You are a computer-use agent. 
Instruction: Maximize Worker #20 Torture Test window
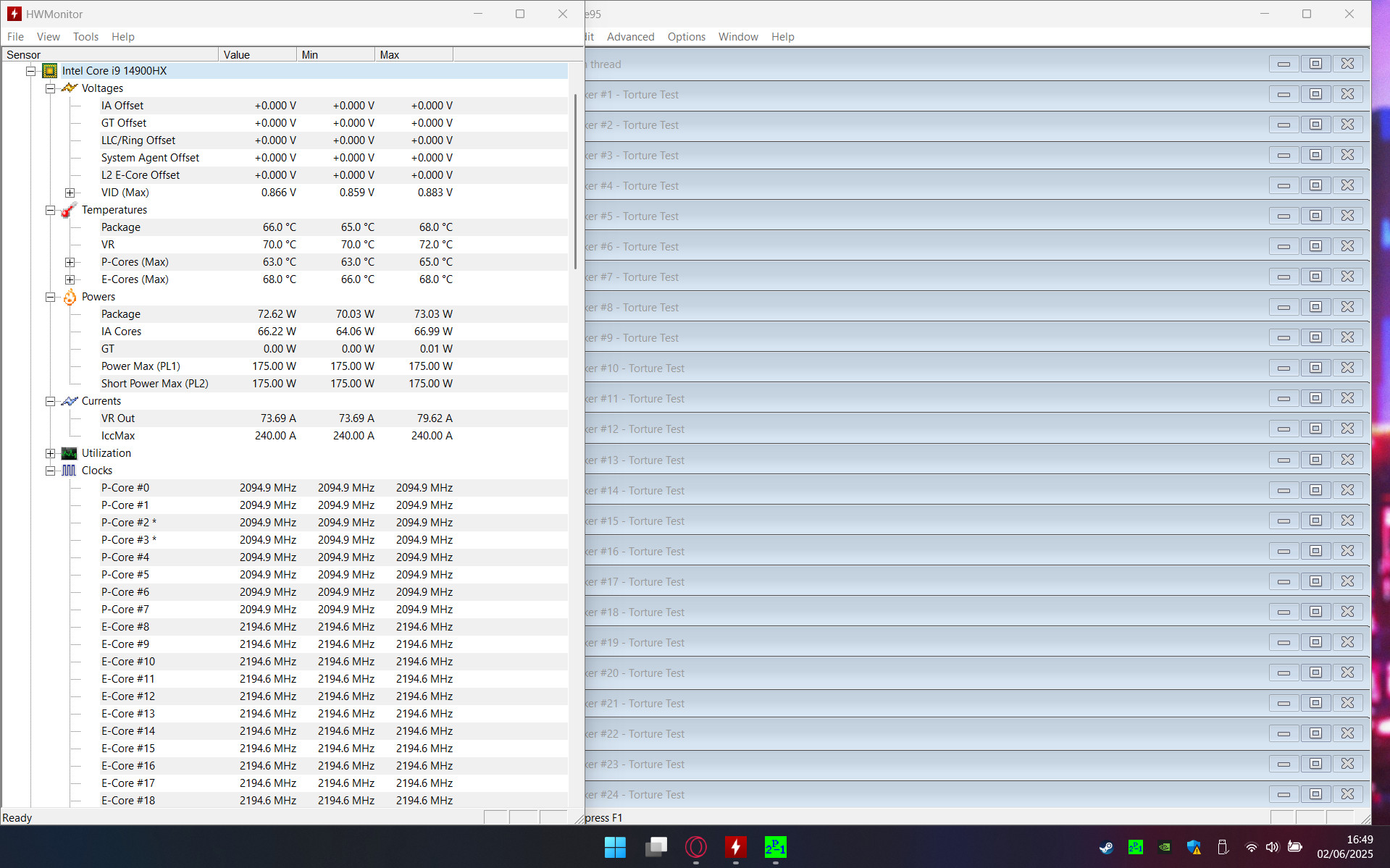(x=1315, y=673)
